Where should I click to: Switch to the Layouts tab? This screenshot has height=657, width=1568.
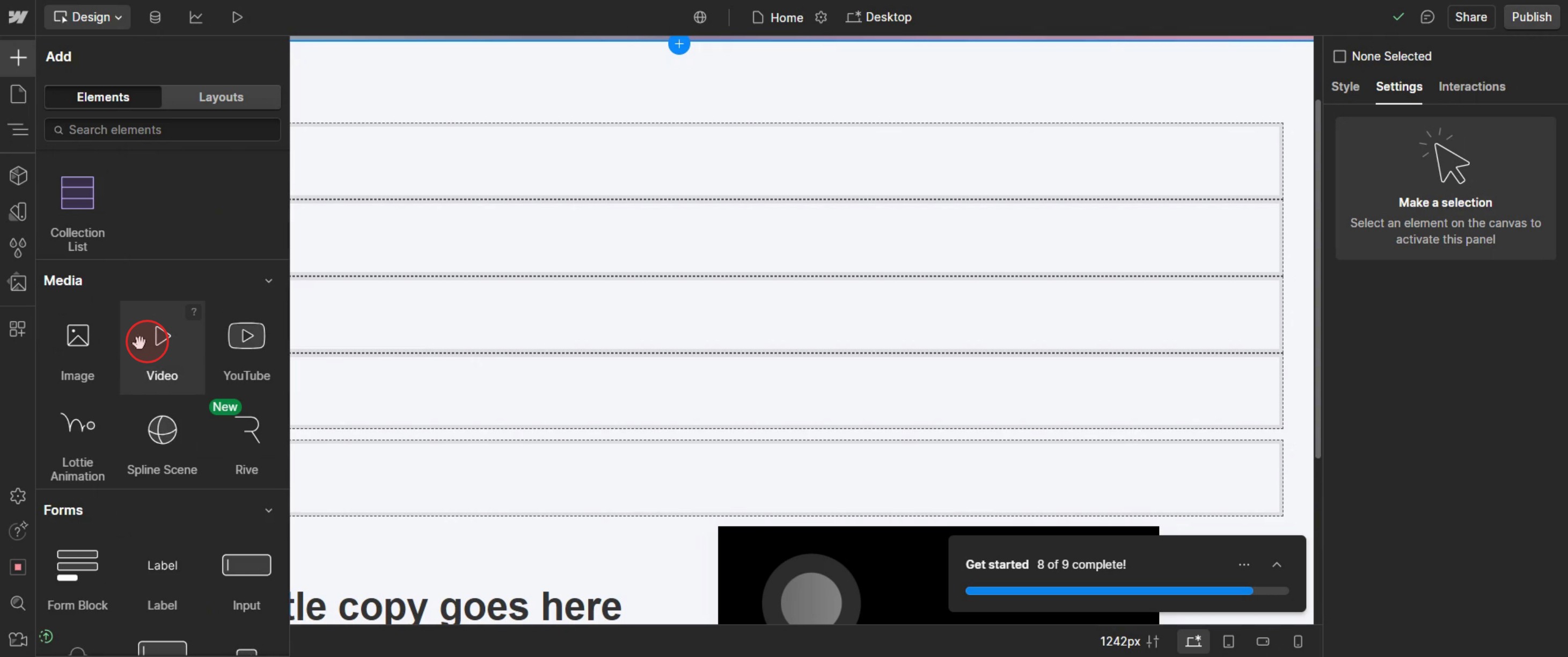(221, 97)
